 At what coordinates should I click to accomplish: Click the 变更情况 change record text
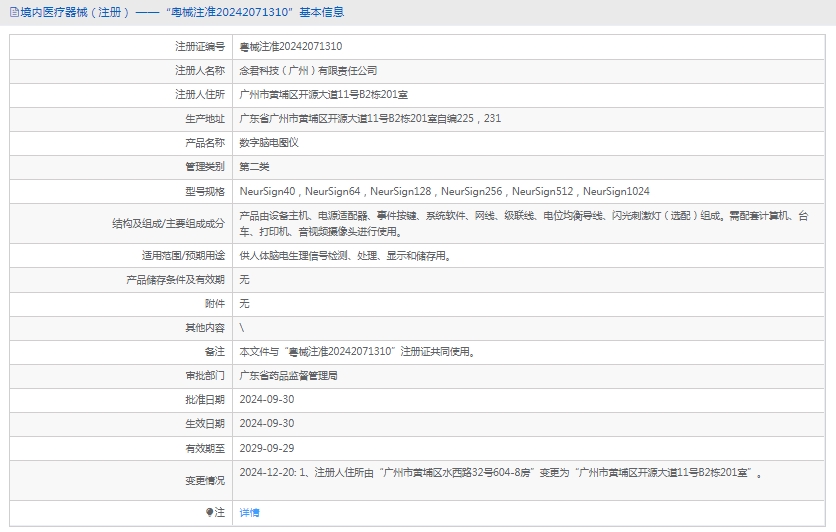coord(505,472)
